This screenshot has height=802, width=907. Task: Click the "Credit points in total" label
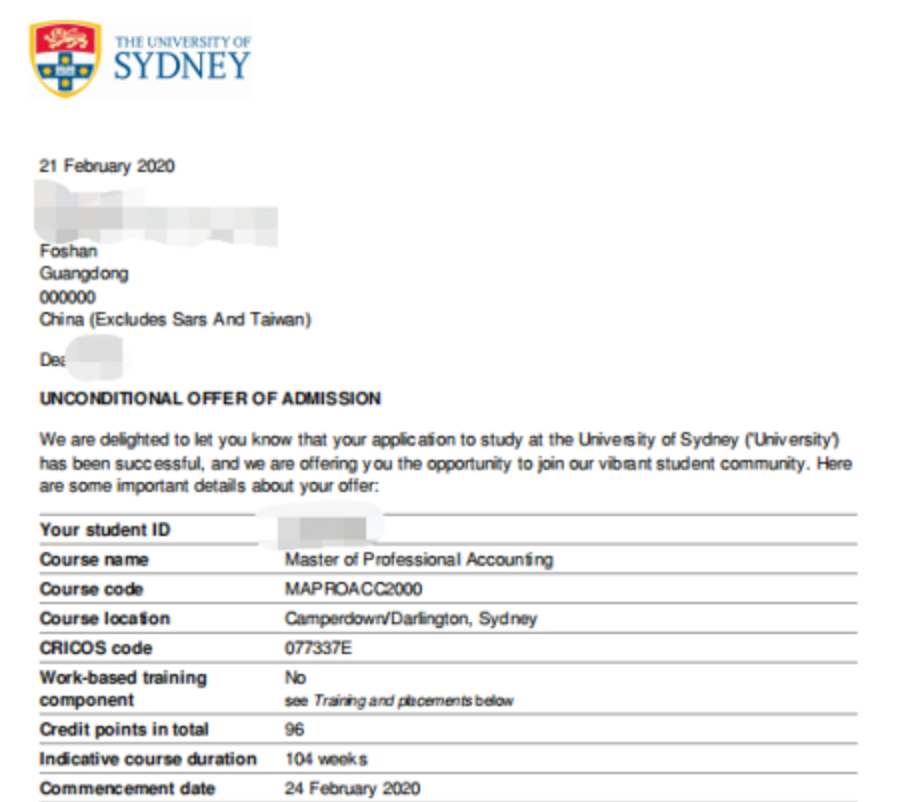pos(124,730)
